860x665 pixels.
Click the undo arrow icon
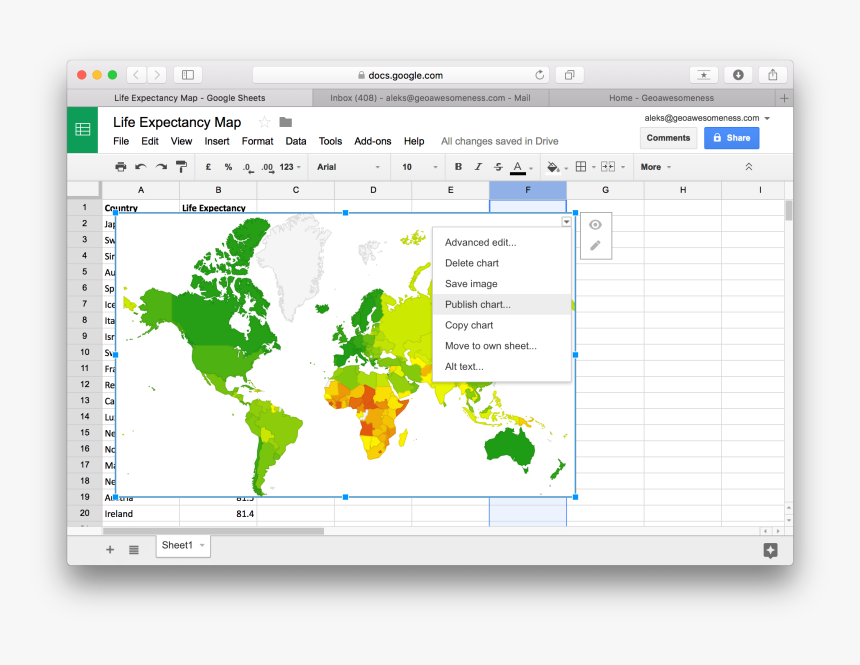point(141,167)
